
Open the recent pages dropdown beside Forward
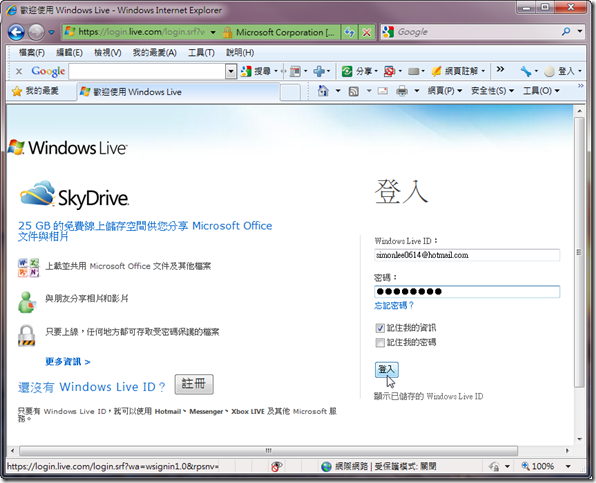pos(51,32)
